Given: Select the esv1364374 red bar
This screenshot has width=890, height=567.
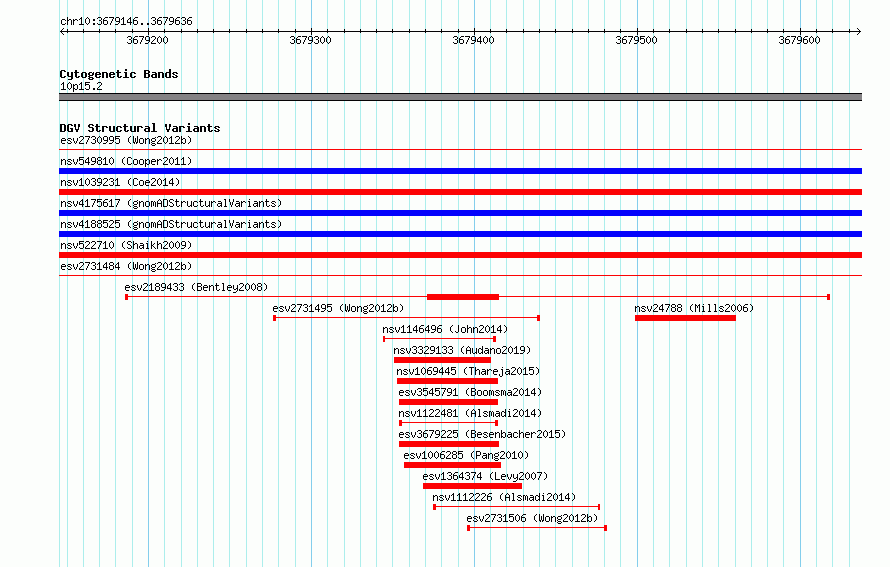Looking at the screenshot, I should (472, 486).
